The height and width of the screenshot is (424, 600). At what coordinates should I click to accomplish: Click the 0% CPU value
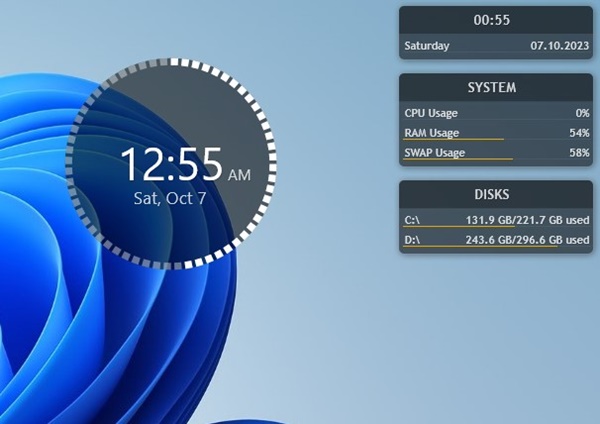pyautogui.click(x=582, y=113)
